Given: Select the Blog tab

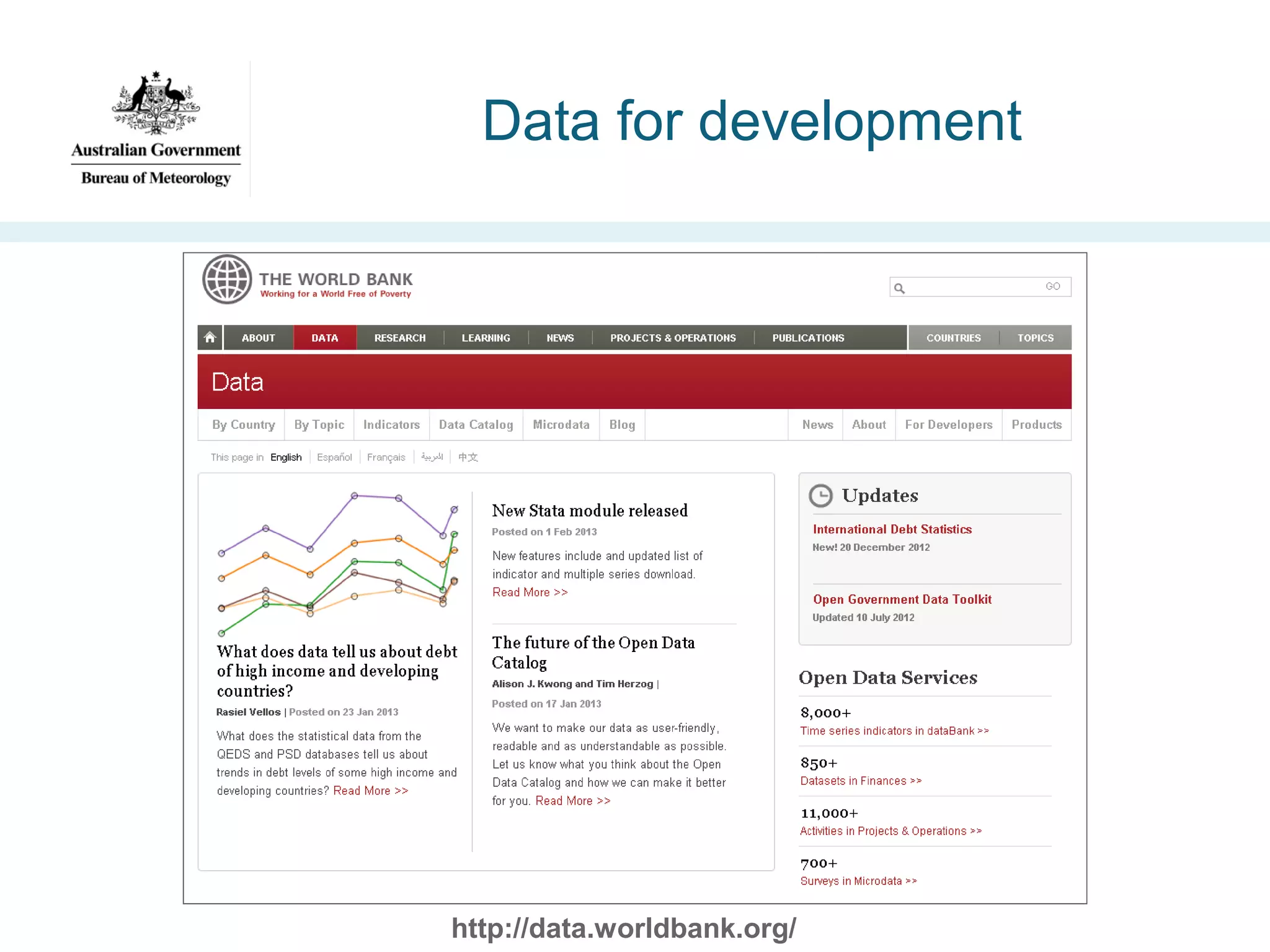Looking at the screenshot, I should (622, 425).
